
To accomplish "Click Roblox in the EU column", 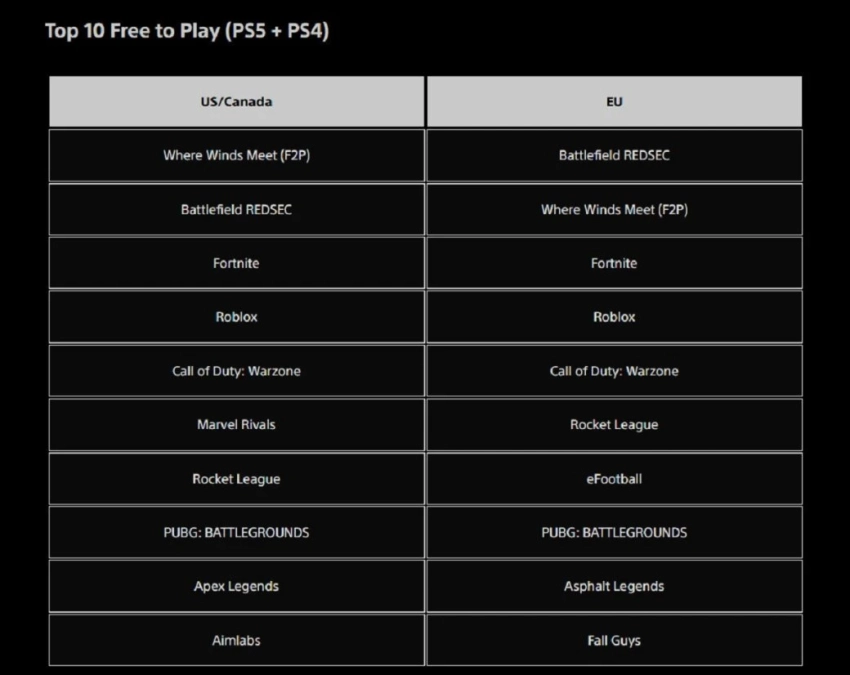I will click(x=614, y=317).
